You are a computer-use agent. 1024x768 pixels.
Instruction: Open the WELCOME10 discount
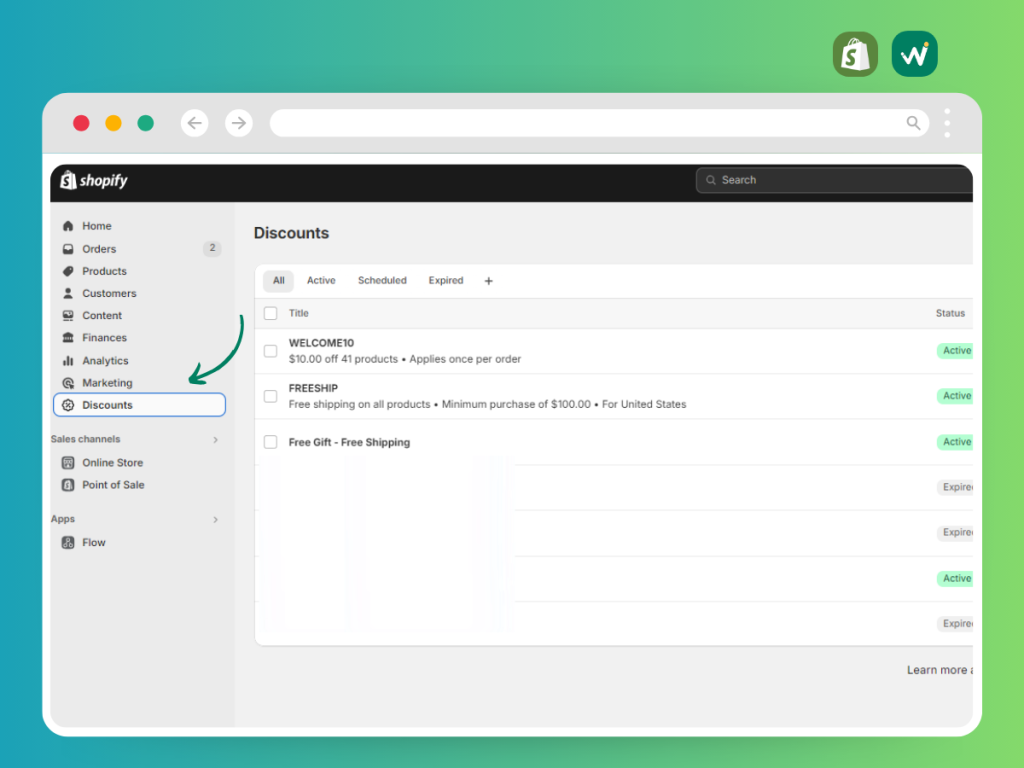[321, 343]
